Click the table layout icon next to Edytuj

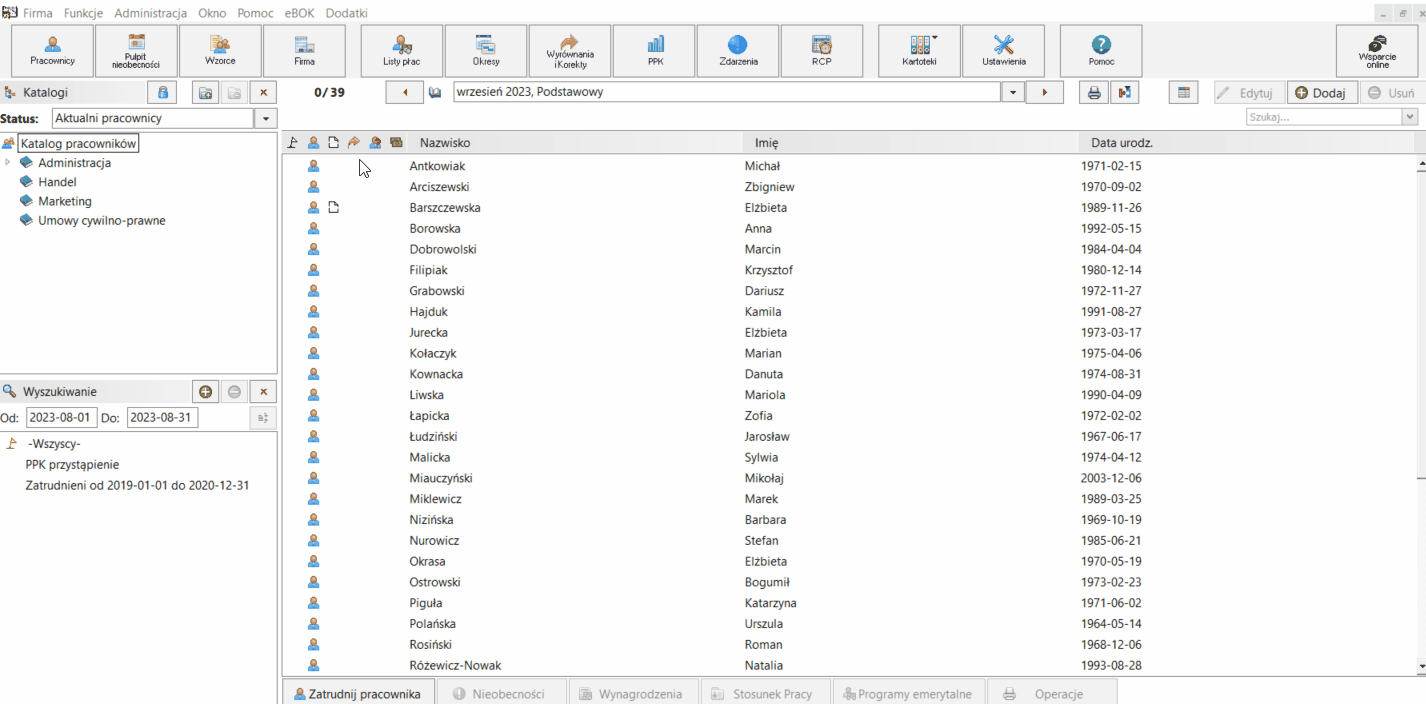pyautogui.click(x=1183, y=93)
